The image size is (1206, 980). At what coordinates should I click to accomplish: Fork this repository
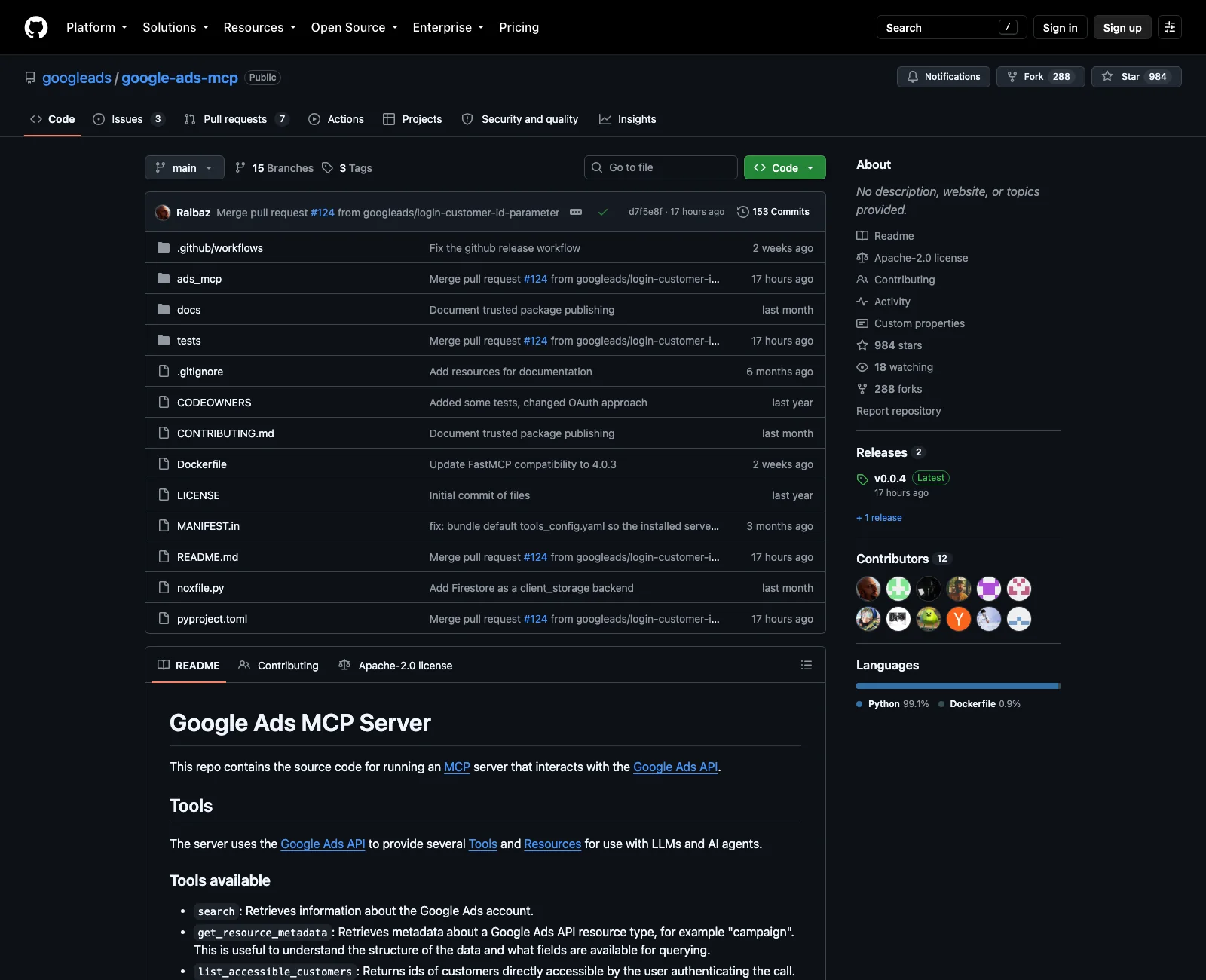pyautogui.click(x=1041, y=77)
